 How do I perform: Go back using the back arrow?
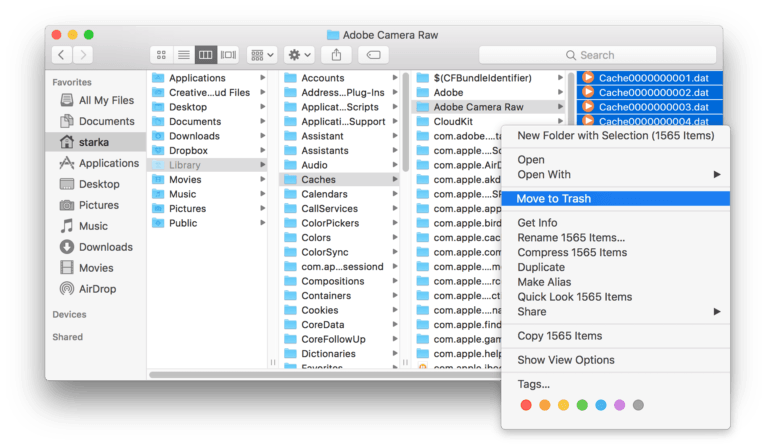pyautogui.click(x=62, y=55)
